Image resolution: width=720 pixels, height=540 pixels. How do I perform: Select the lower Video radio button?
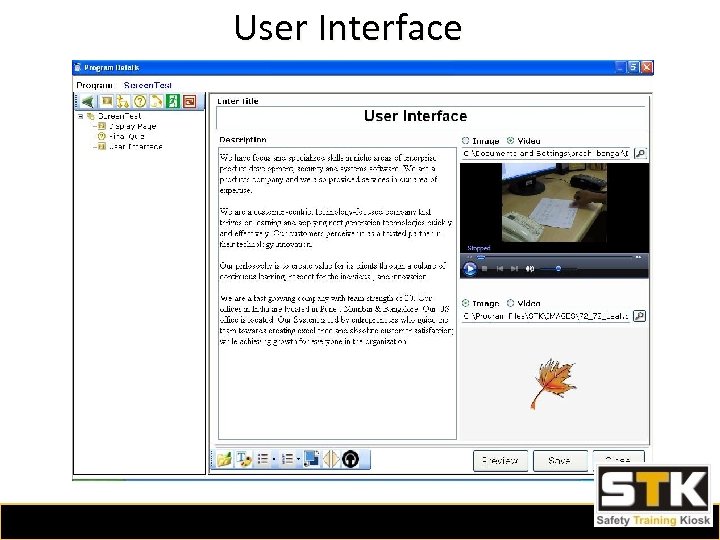click(x=510, y=303)
